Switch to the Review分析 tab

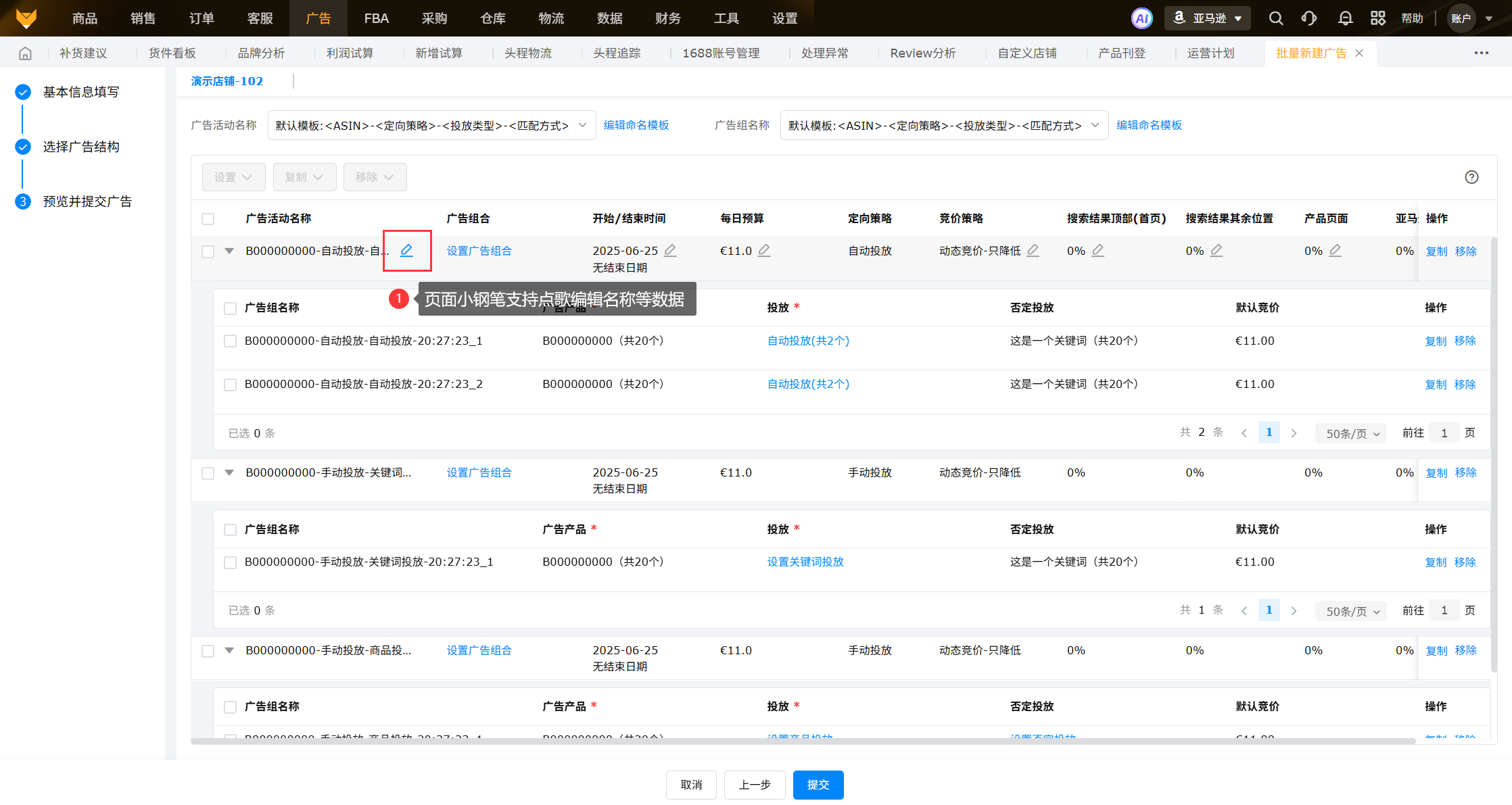(922, 53)
